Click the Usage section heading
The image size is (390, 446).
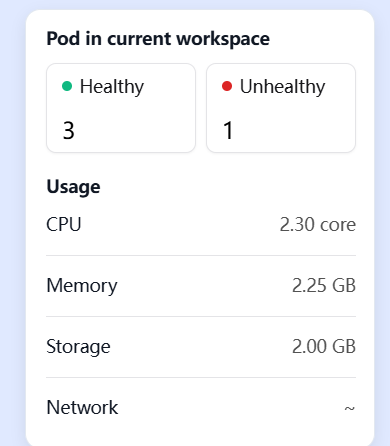73,187
